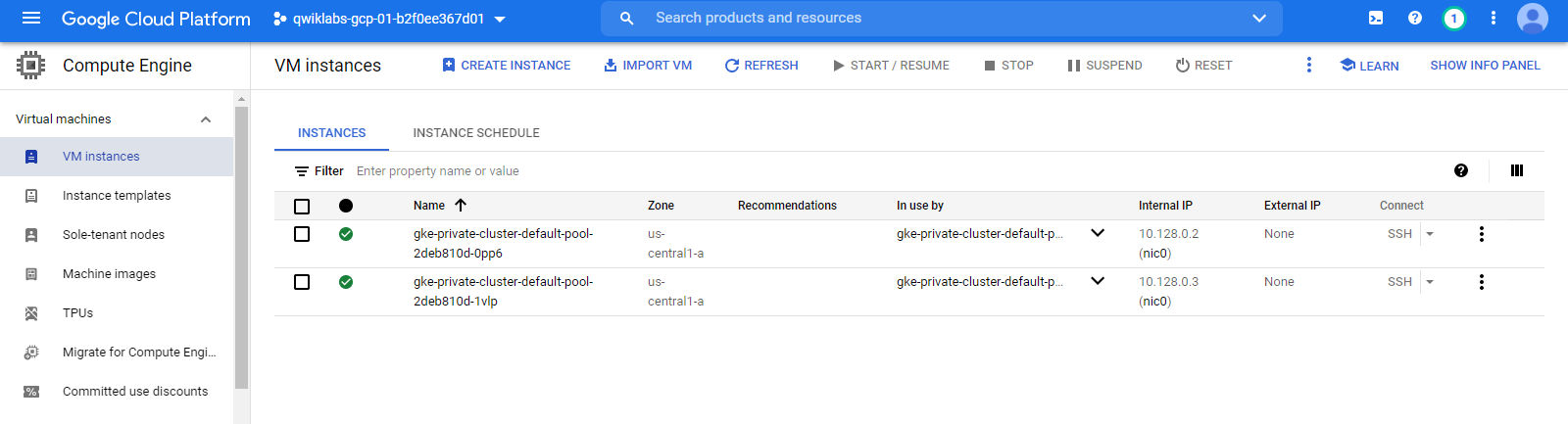Sort by the Name column header

pyautogui.click(x=429, y=206)
